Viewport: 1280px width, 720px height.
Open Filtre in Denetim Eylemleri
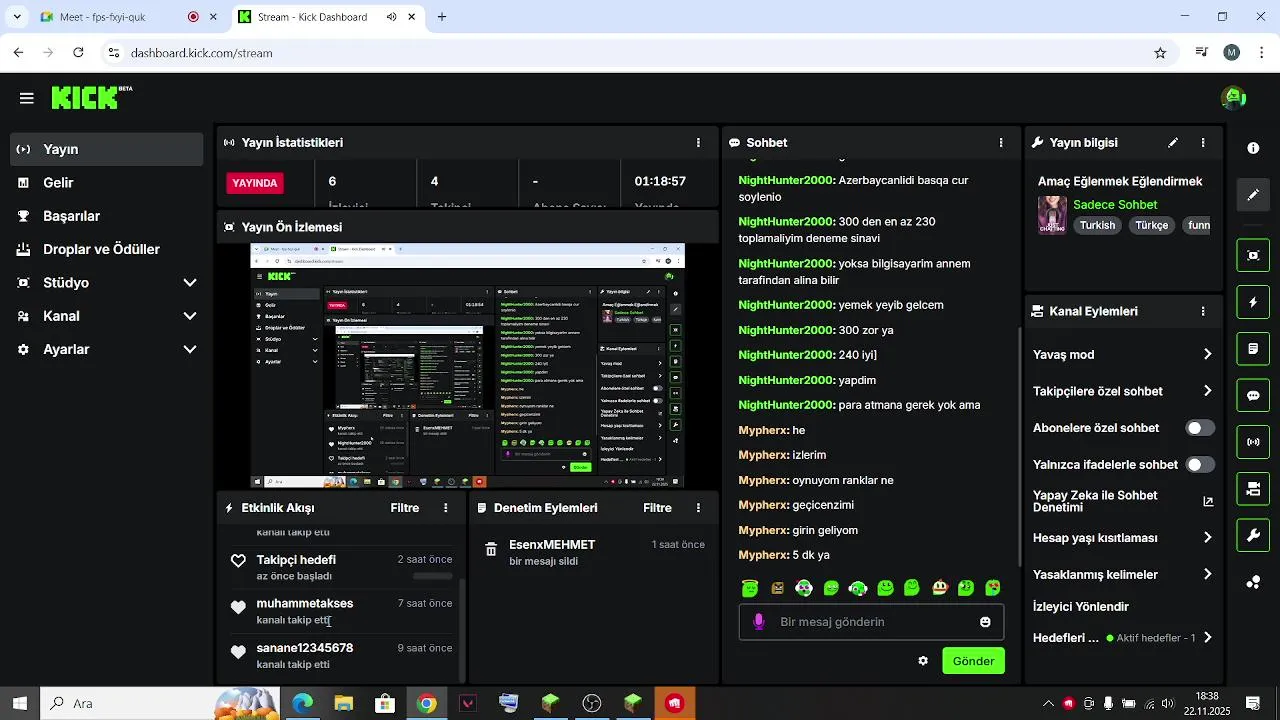(657, 508)
